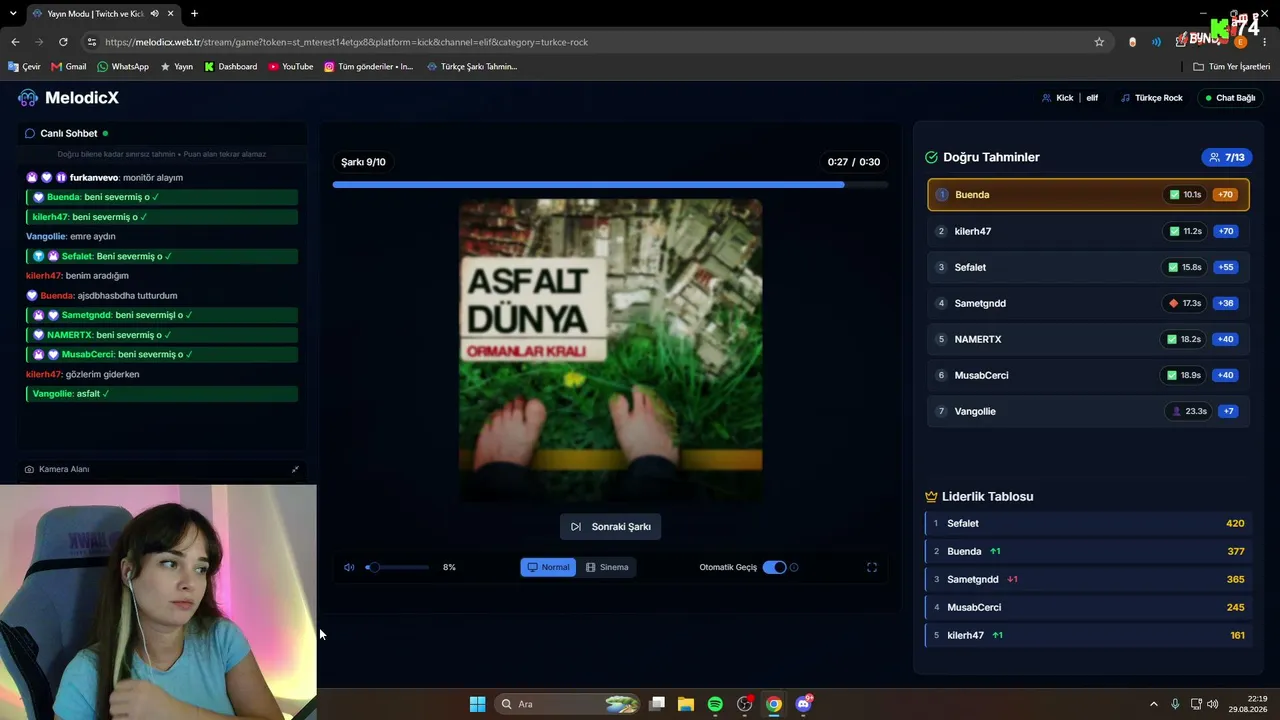Click the Kamera Alanı camera icon
This screenshot has width=1280, height=720.
(x=29, y=469)
